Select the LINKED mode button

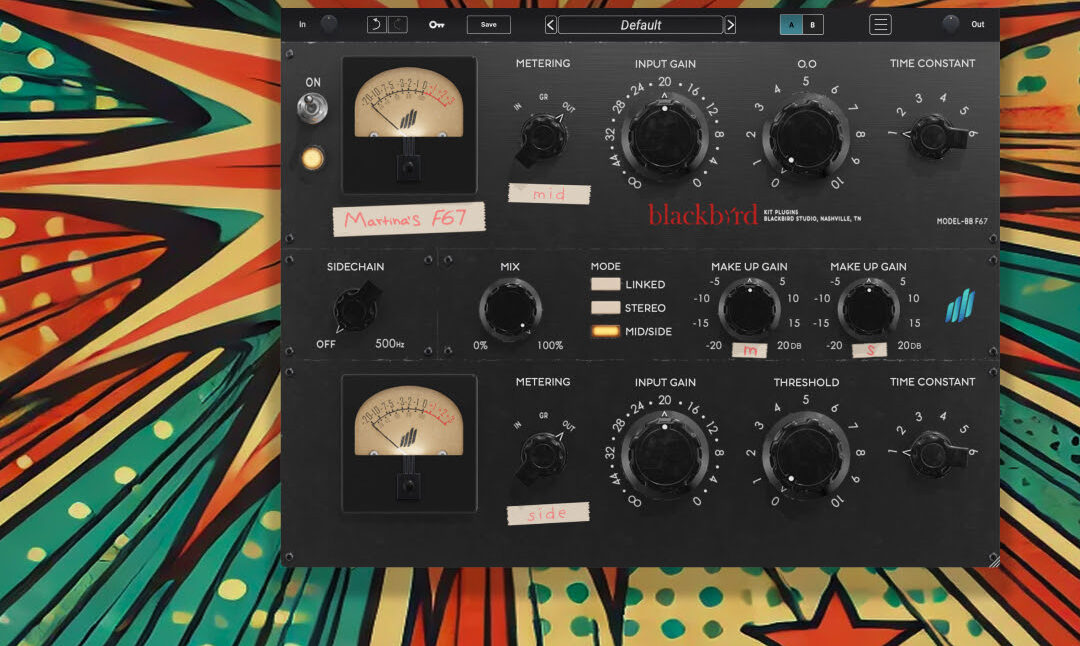[x=605, y=284]
